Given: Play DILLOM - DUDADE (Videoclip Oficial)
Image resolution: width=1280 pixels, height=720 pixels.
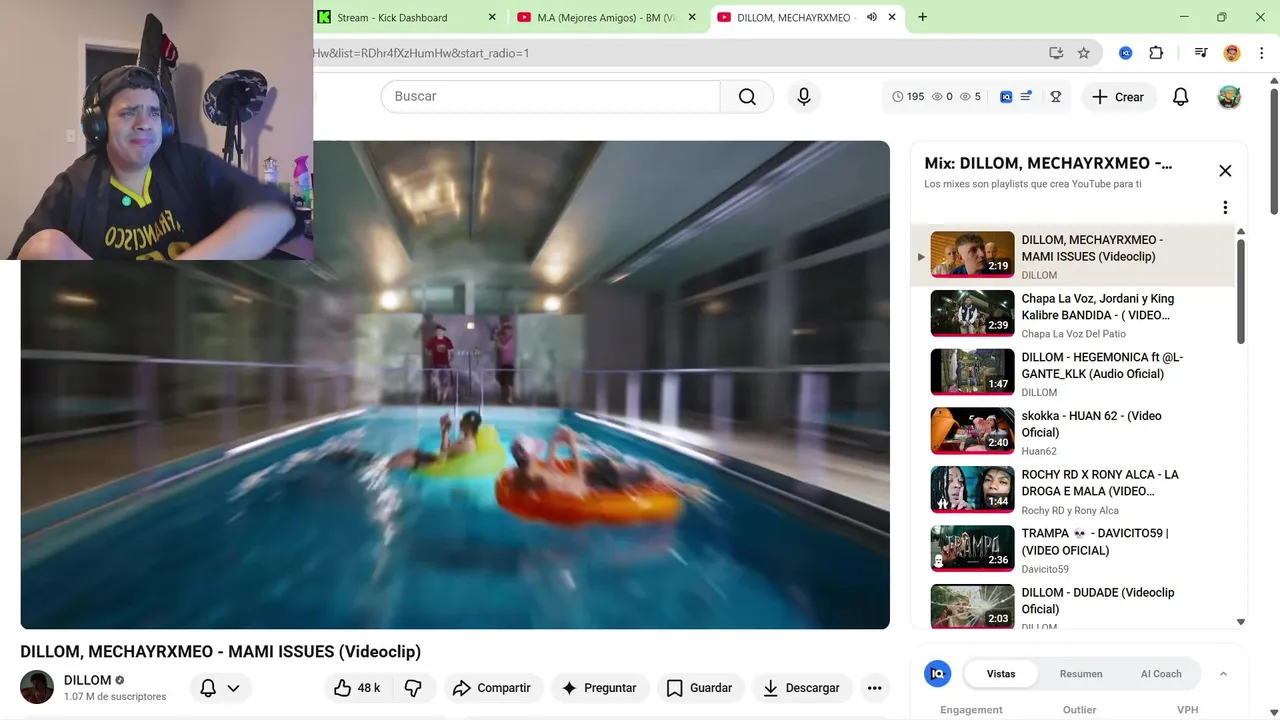Looking at the screenshot, I should point(1072,606).
